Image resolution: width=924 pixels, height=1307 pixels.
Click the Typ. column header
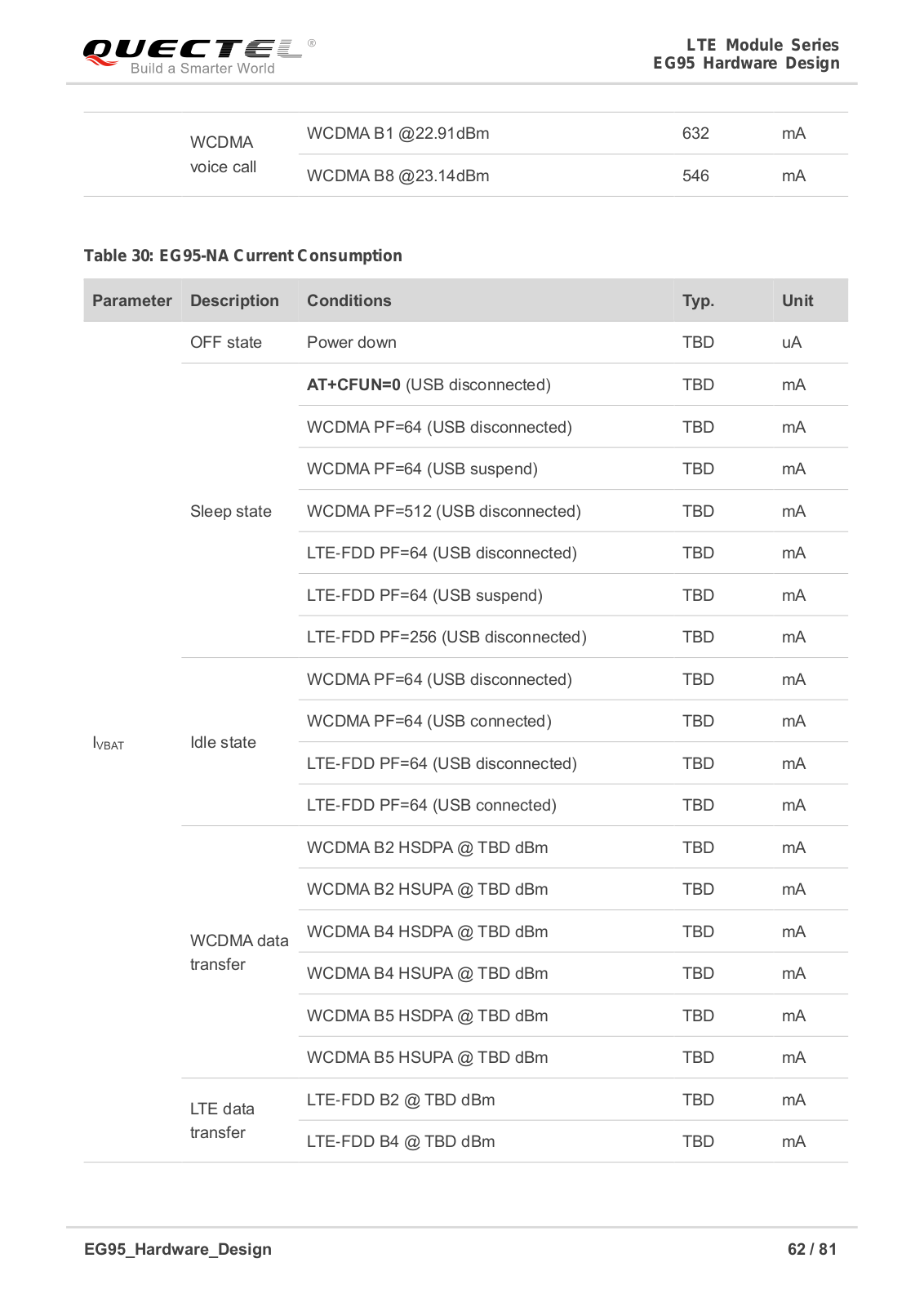pyautogui.click(x=698, y=300)
